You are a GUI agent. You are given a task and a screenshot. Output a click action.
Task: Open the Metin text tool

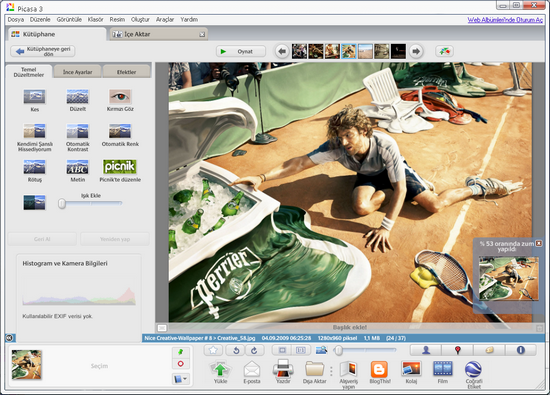tap(78, 167)
